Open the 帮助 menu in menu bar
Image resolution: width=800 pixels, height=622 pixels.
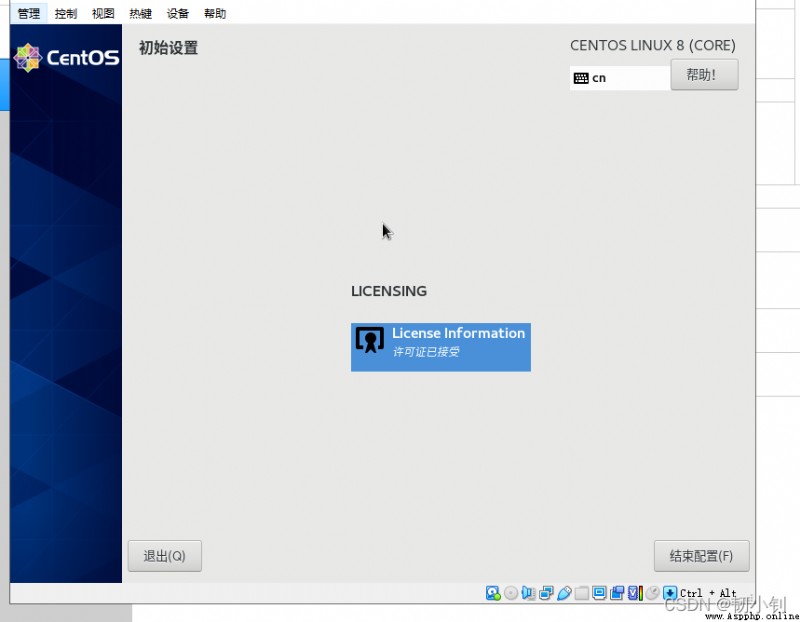[x=215, y=13]
